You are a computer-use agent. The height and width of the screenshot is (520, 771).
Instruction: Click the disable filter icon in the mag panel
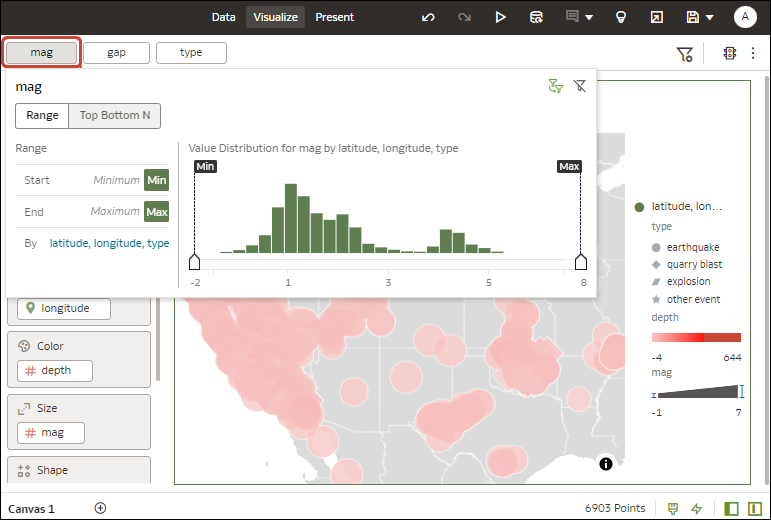[580, 86]
